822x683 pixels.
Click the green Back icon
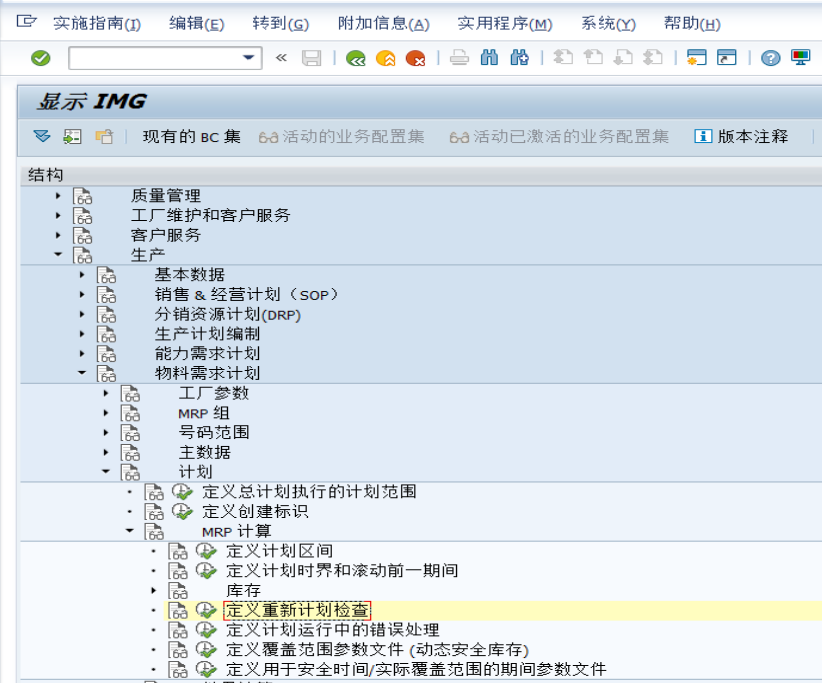tap(356, 58)
